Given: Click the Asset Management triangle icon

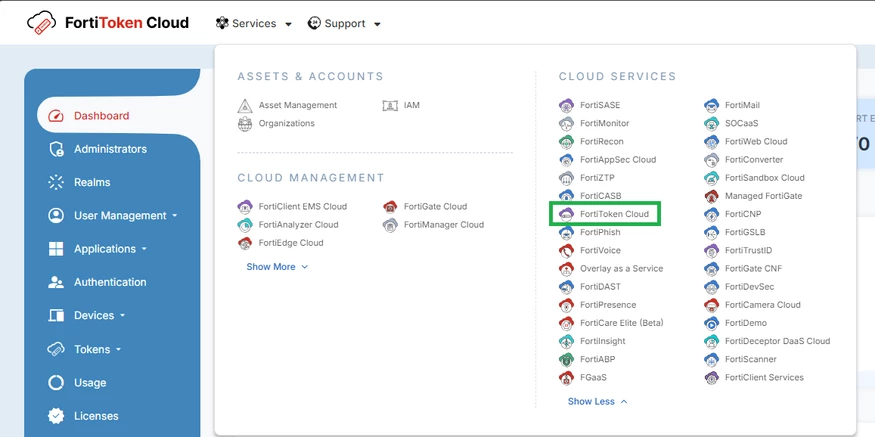Looking at the screenshot, I should (245, 105).
